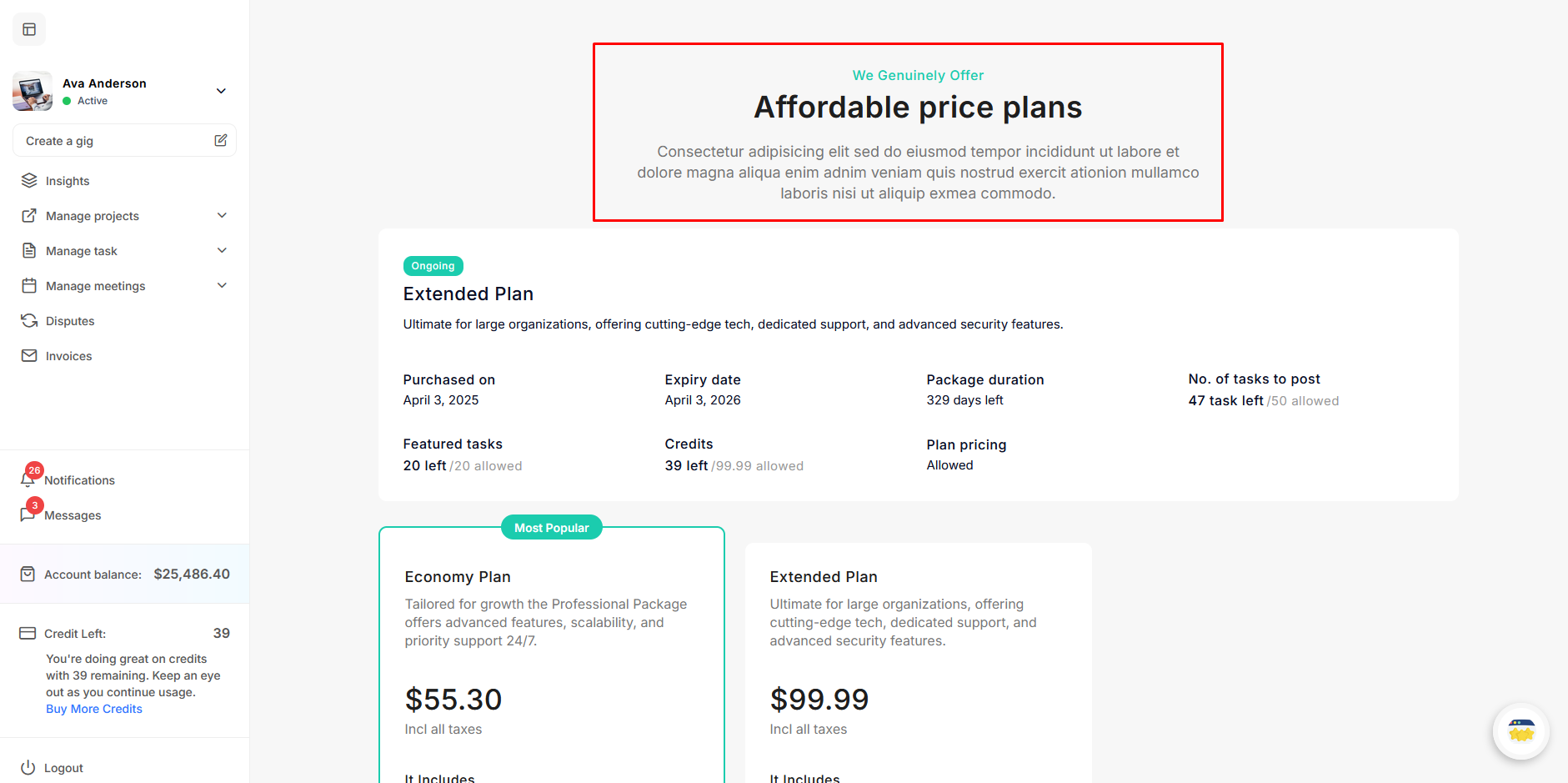
Task: Open Insights from the sidebar
Action: [x=68, y=181]
